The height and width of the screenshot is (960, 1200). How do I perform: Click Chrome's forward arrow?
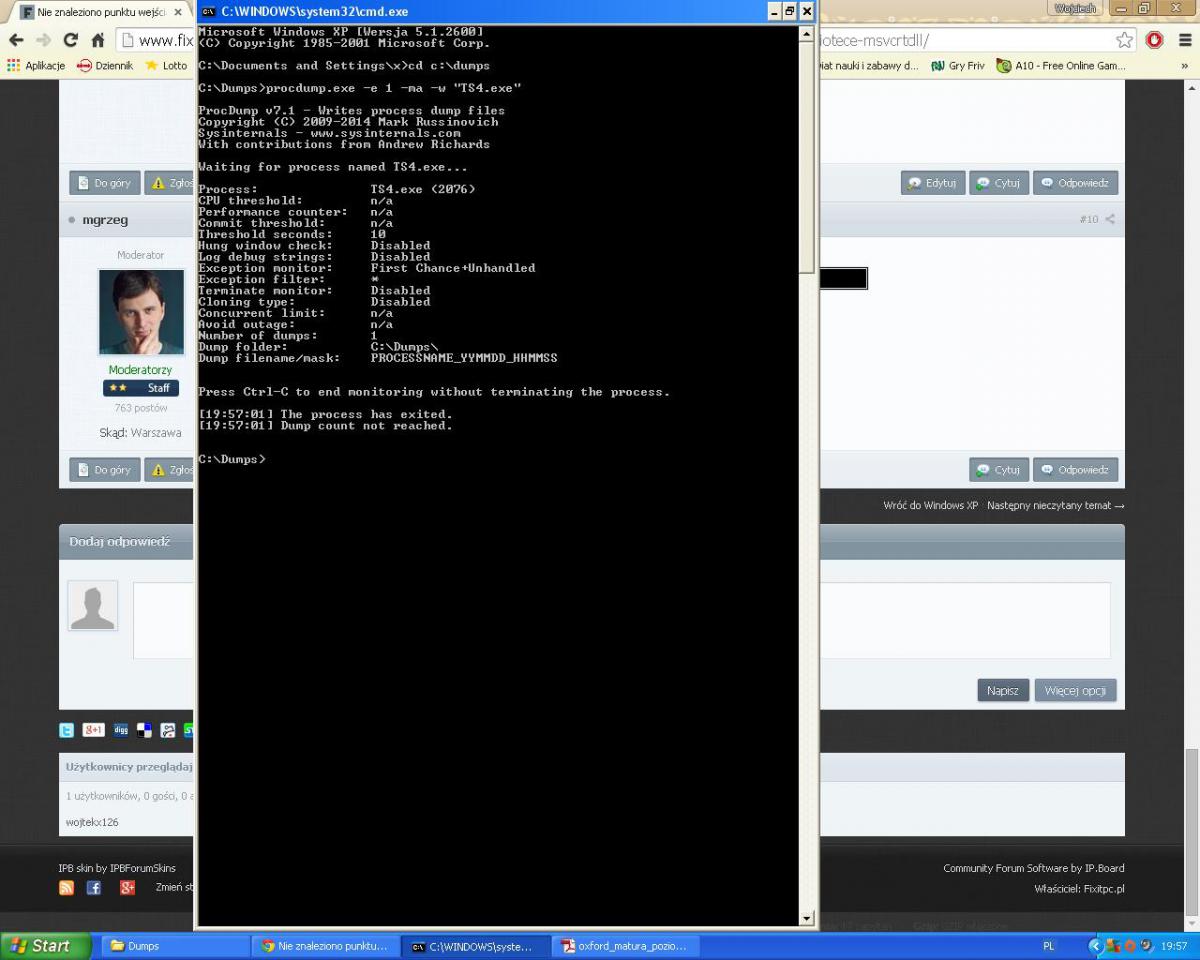coord(43,41)
